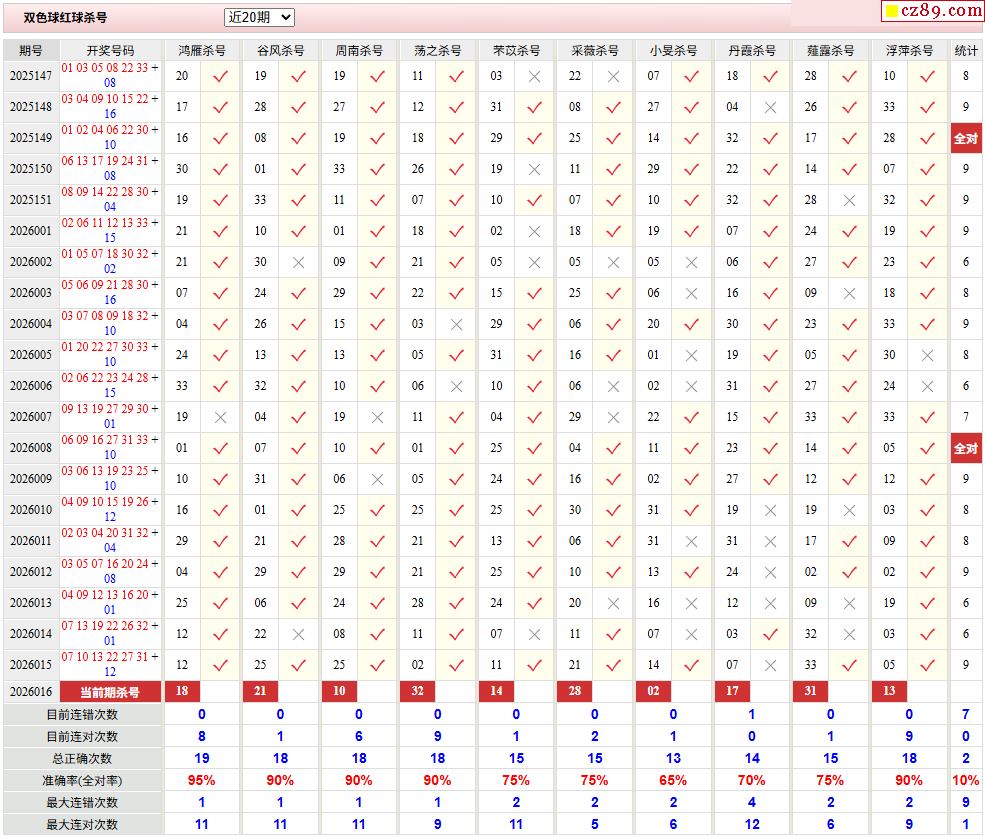
Task: Click the checkmark for 鸿雁杀号 in row 2025147
Action: click(x=221, y=76)
